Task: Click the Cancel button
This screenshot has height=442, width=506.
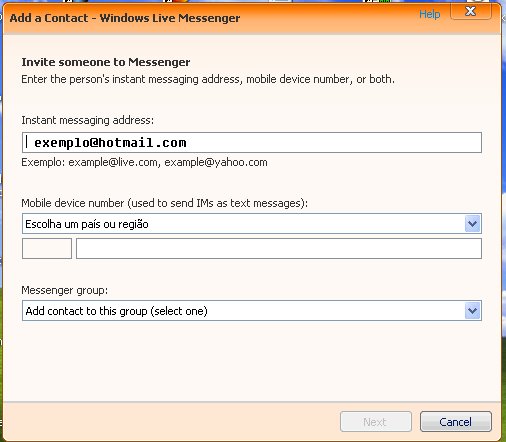Action: coord(456,422)
